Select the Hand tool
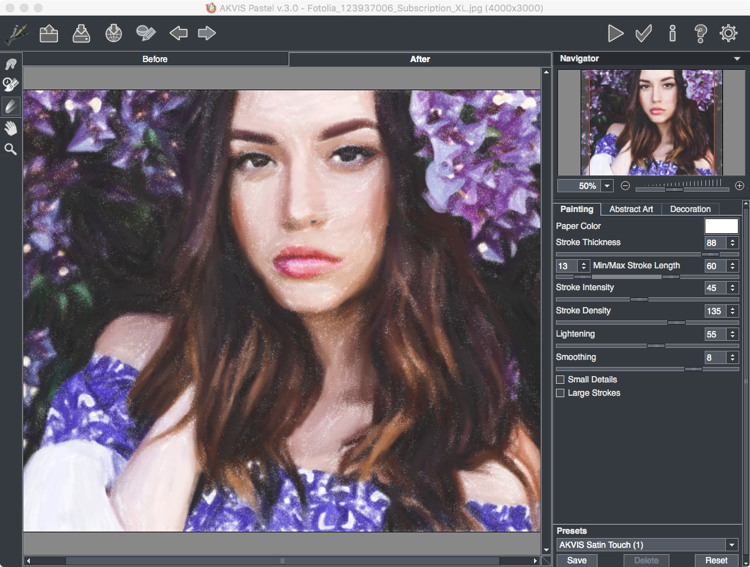The image size is (750, 567). click(11, 127)
